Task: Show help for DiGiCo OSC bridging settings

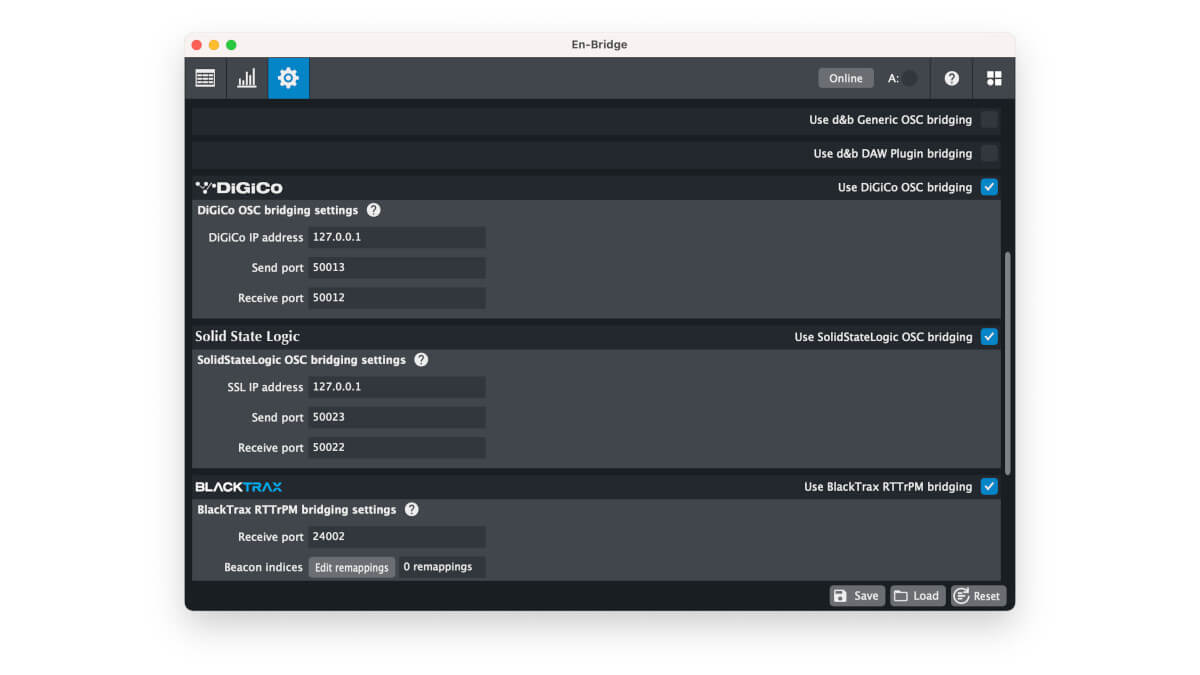Action: (x=374, y=210)
